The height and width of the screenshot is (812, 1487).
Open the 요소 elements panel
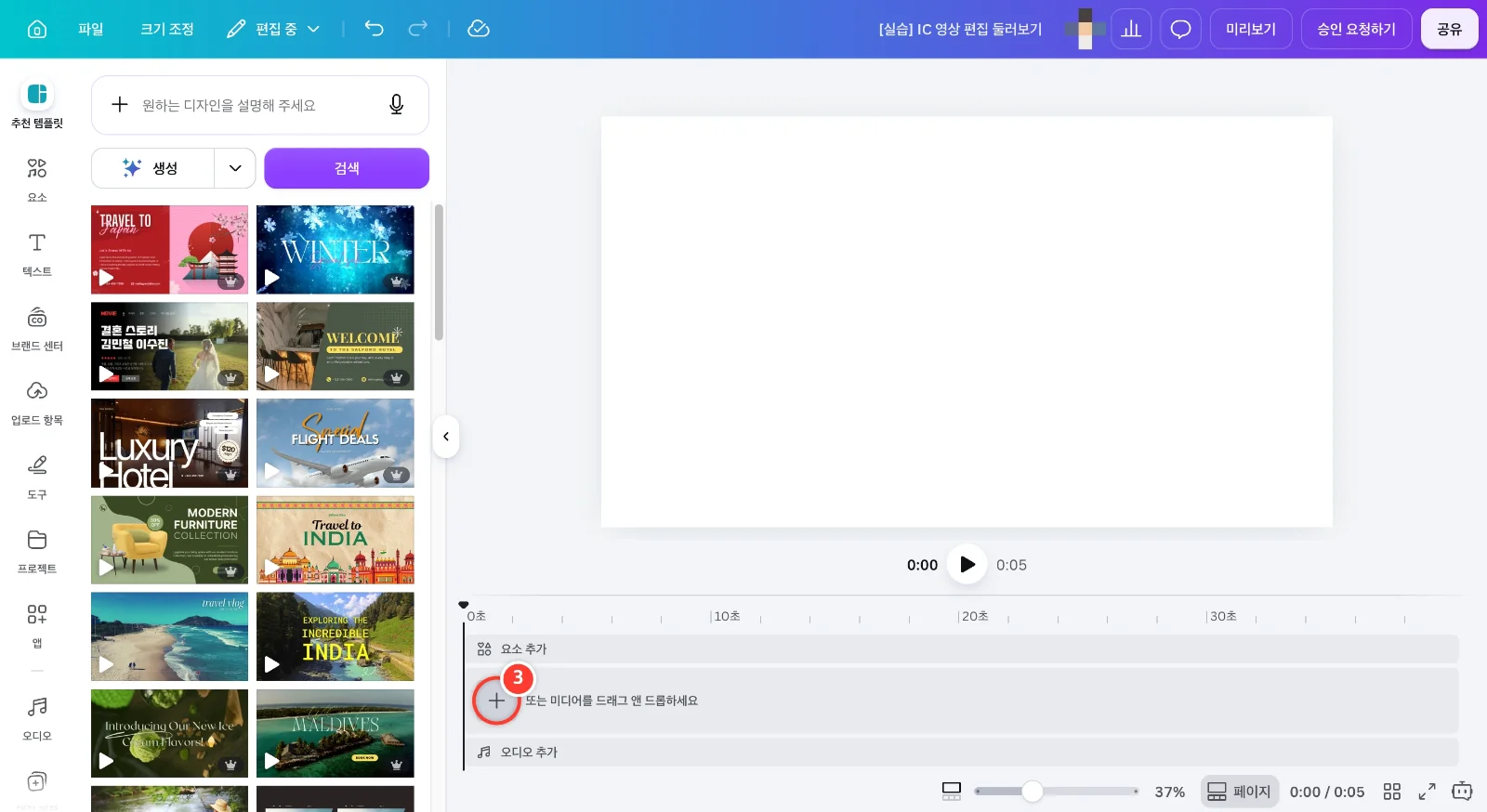click(x=37, y=179)
